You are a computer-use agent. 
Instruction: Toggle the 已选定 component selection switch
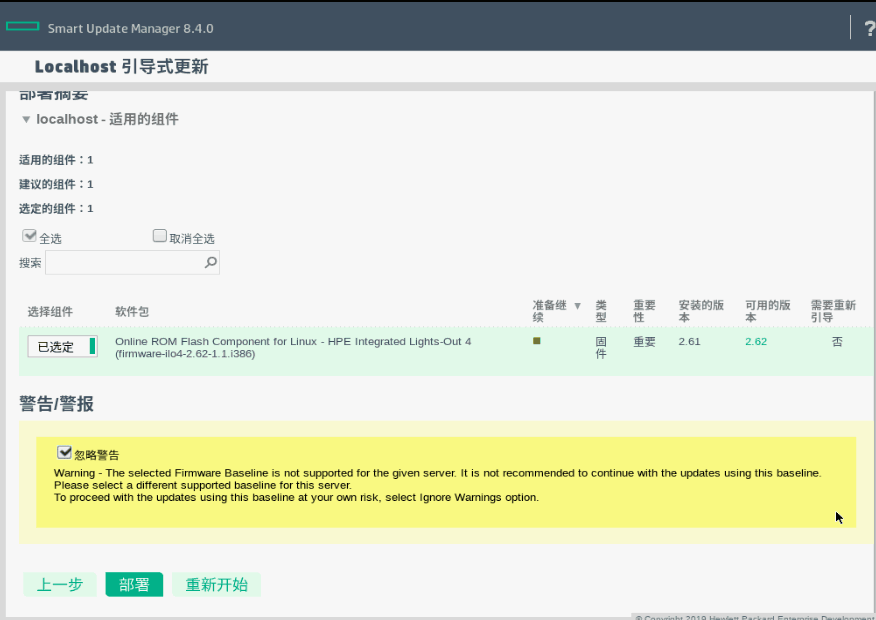point(62,347)
